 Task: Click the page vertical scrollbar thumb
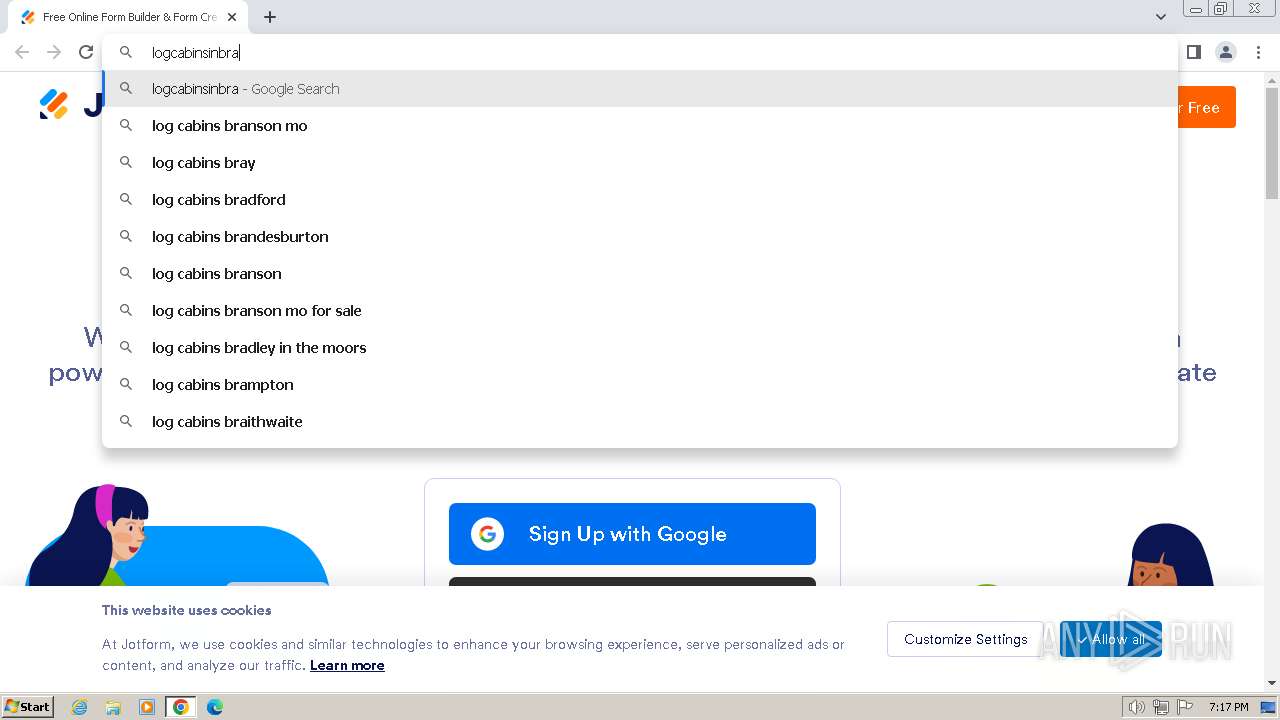(x=1272, y=143)
